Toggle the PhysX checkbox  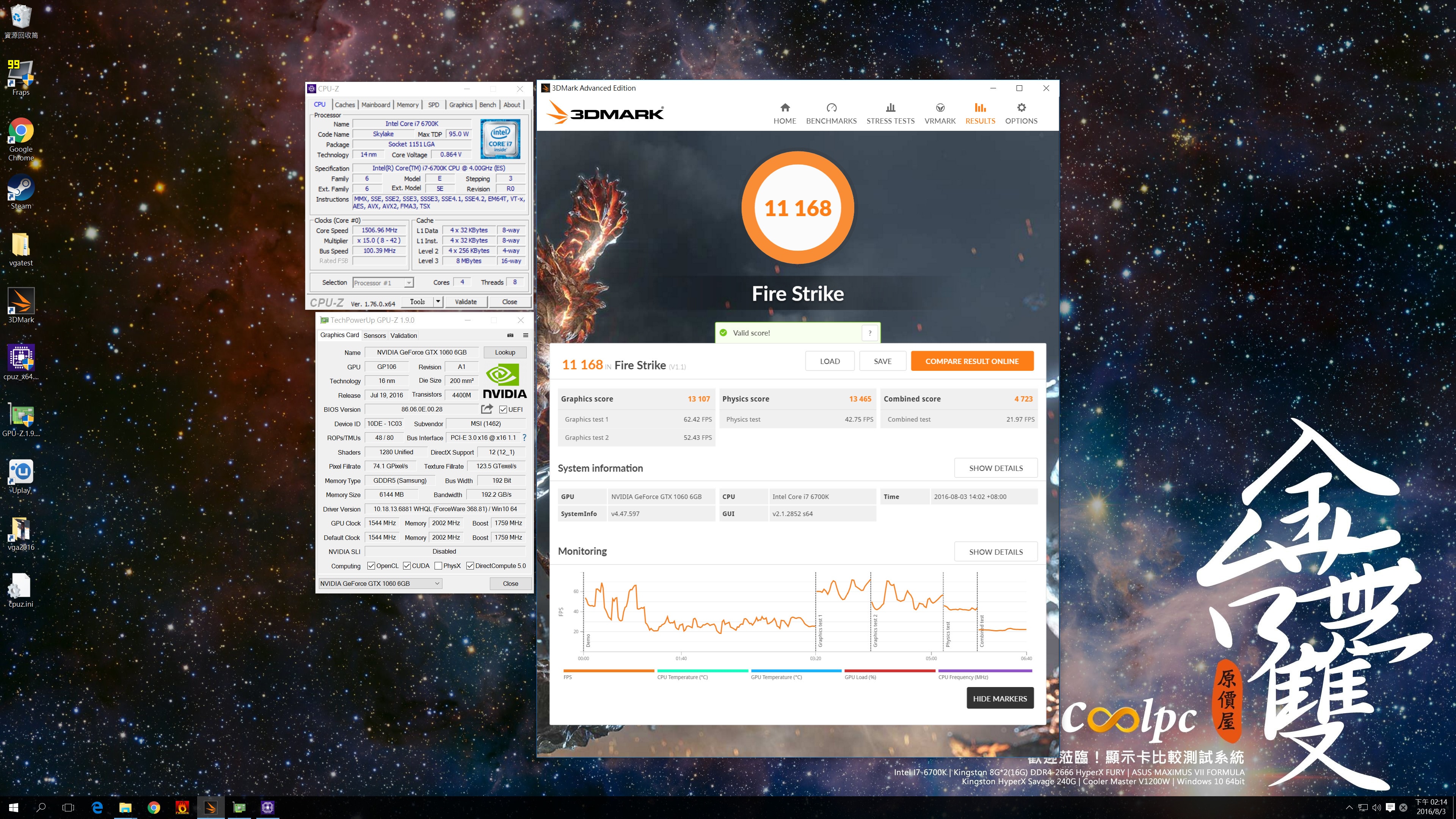[438, 566]
